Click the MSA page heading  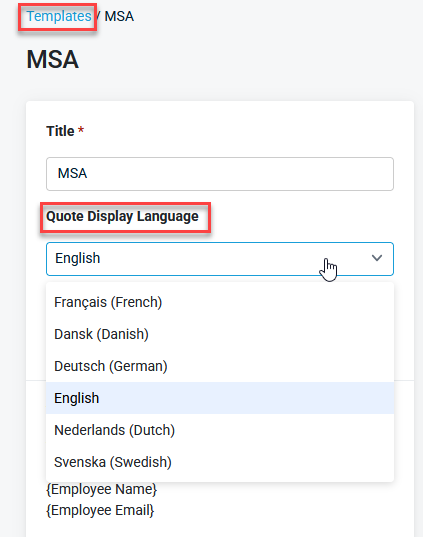(53, 60)
